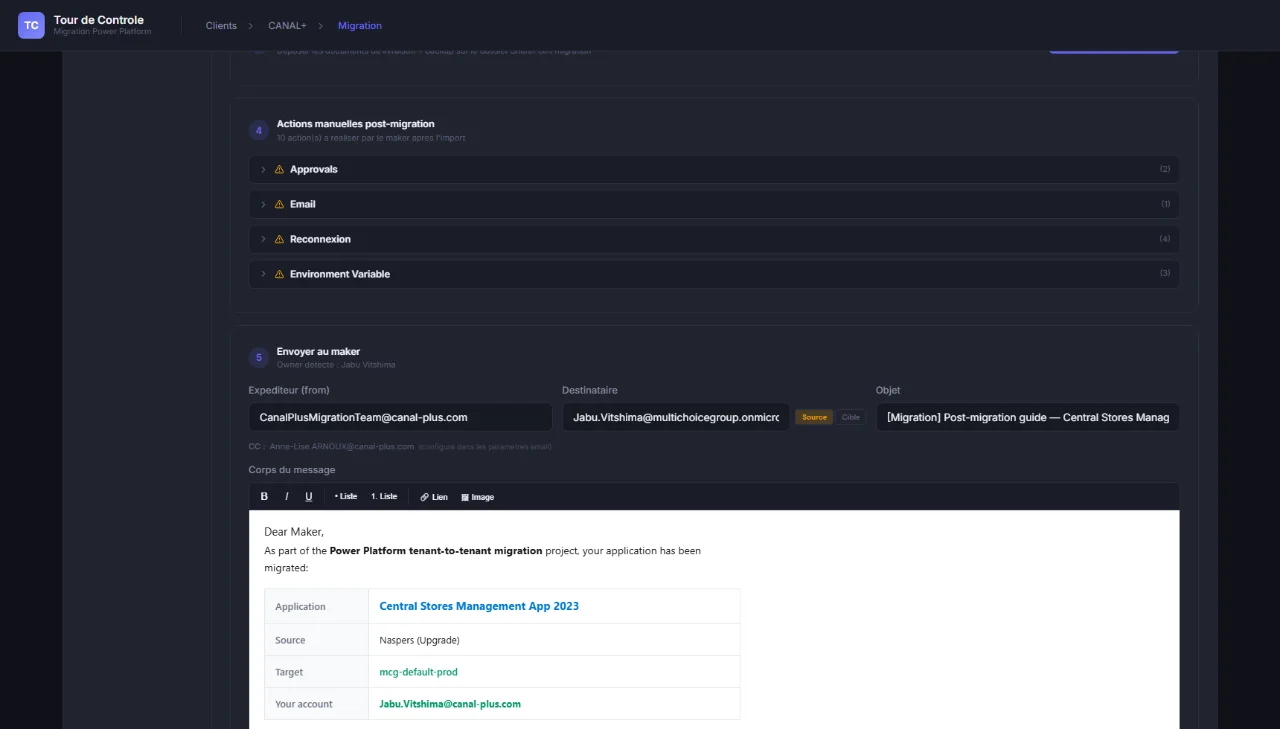Expand the Email section chevron
The width and height of the screenshot is (1280, 729).
coord(264,204)
